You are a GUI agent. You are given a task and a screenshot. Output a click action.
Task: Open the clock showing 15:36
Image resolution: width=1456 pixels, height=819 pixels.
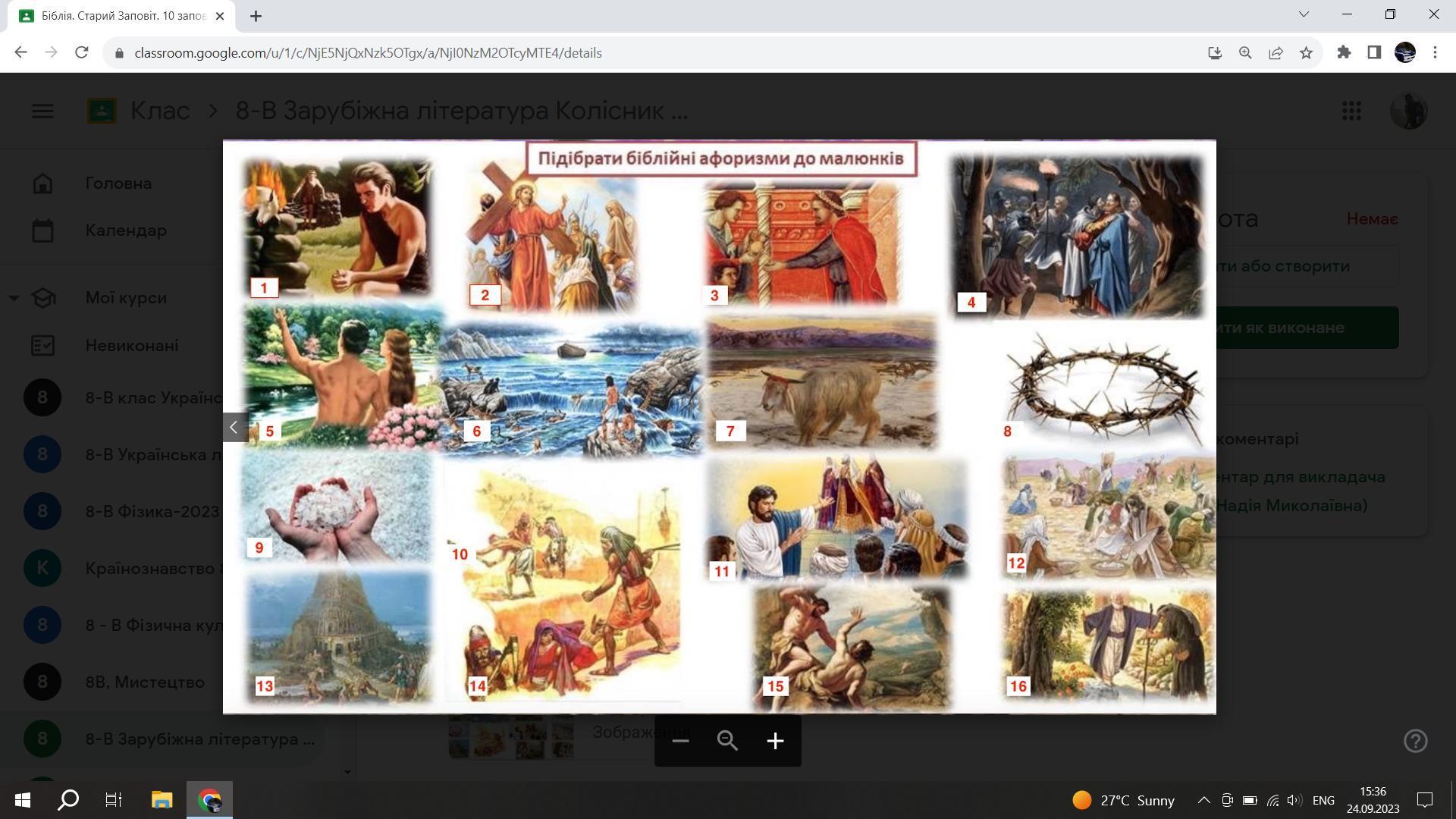pyautogui.click(x=1373, y=800)
